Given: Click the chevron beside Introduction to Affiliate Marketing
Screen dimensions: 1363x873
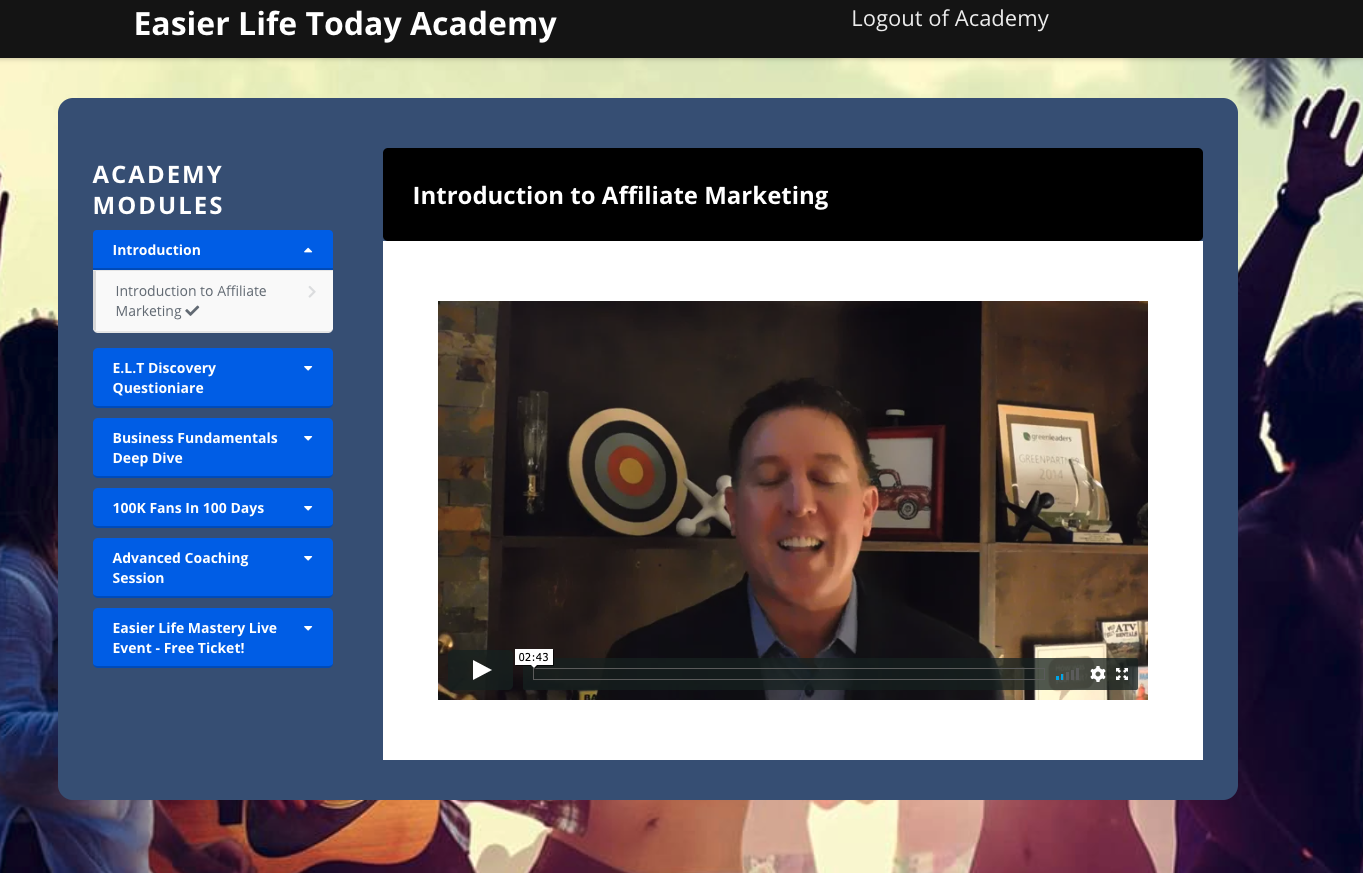Looking at the screenshot, I should 312,292.
